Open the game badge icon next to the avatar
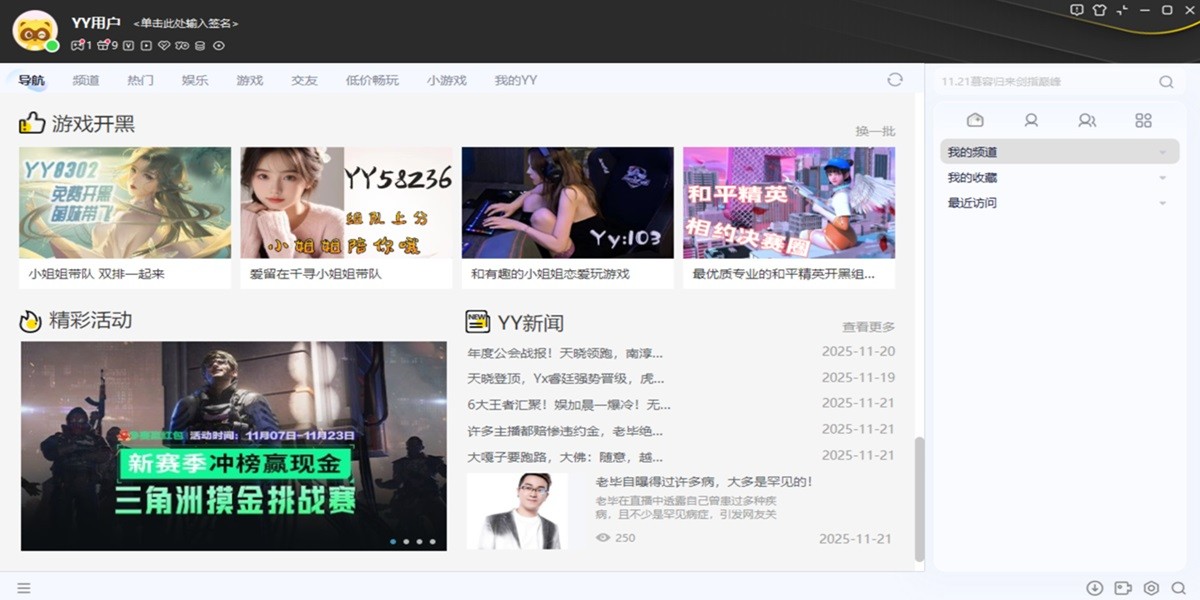 pyautogui.click(x=78, y=45)
